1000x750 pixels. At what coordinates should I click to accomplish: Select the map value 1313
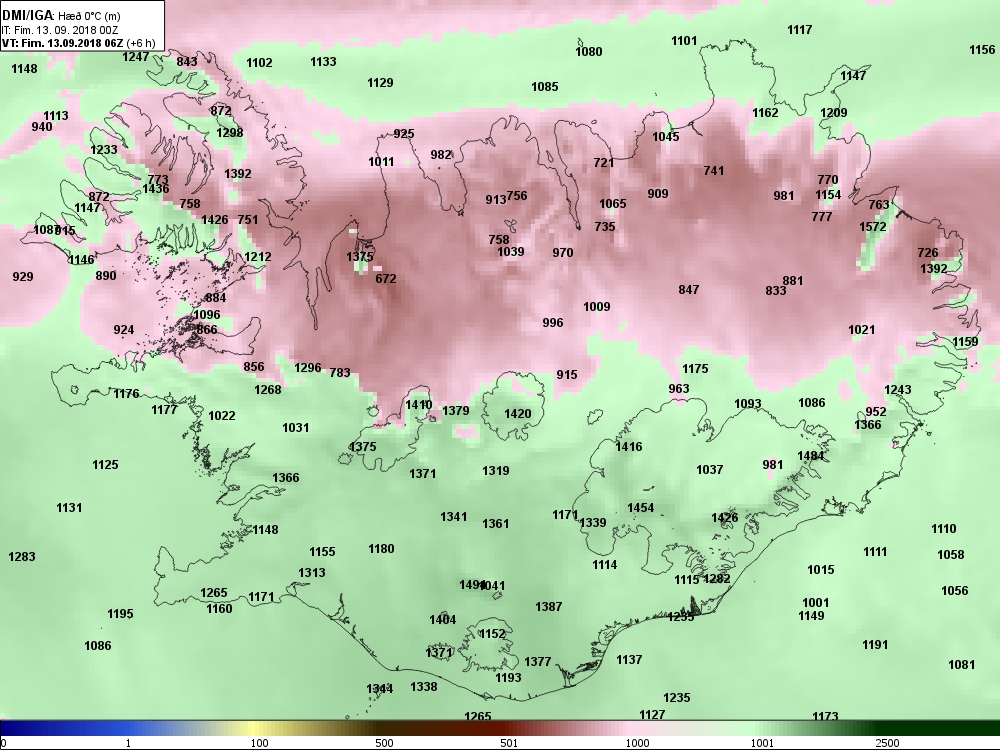click(x=312, y=573)
